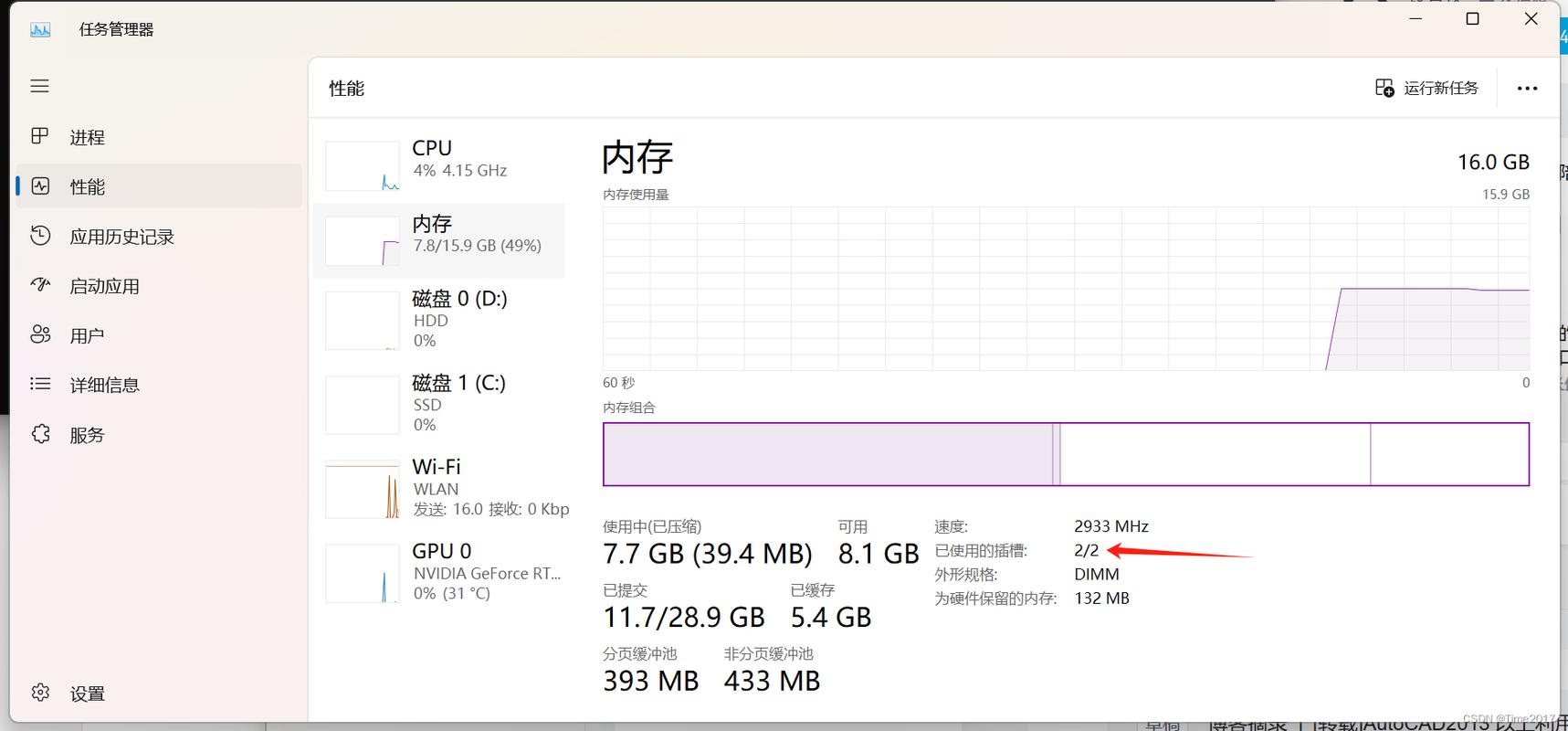This screenshot has height=731, width=1568.
Task: Click the 运行新任务 run new task button
Action: (1426, 88)
